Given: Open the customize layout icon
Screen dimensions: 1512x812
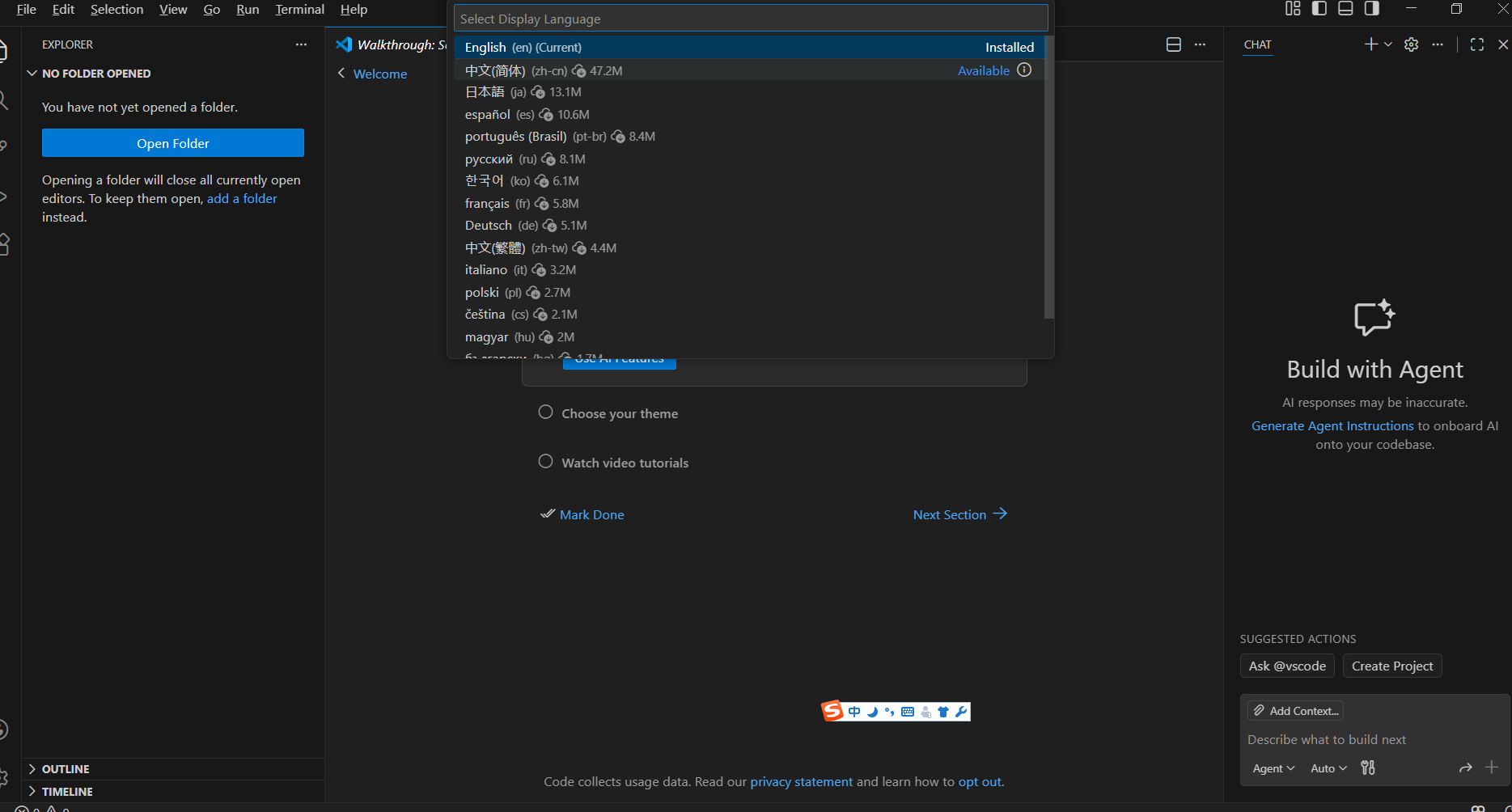Looking at the screenshot, I should coord(1293,9).
